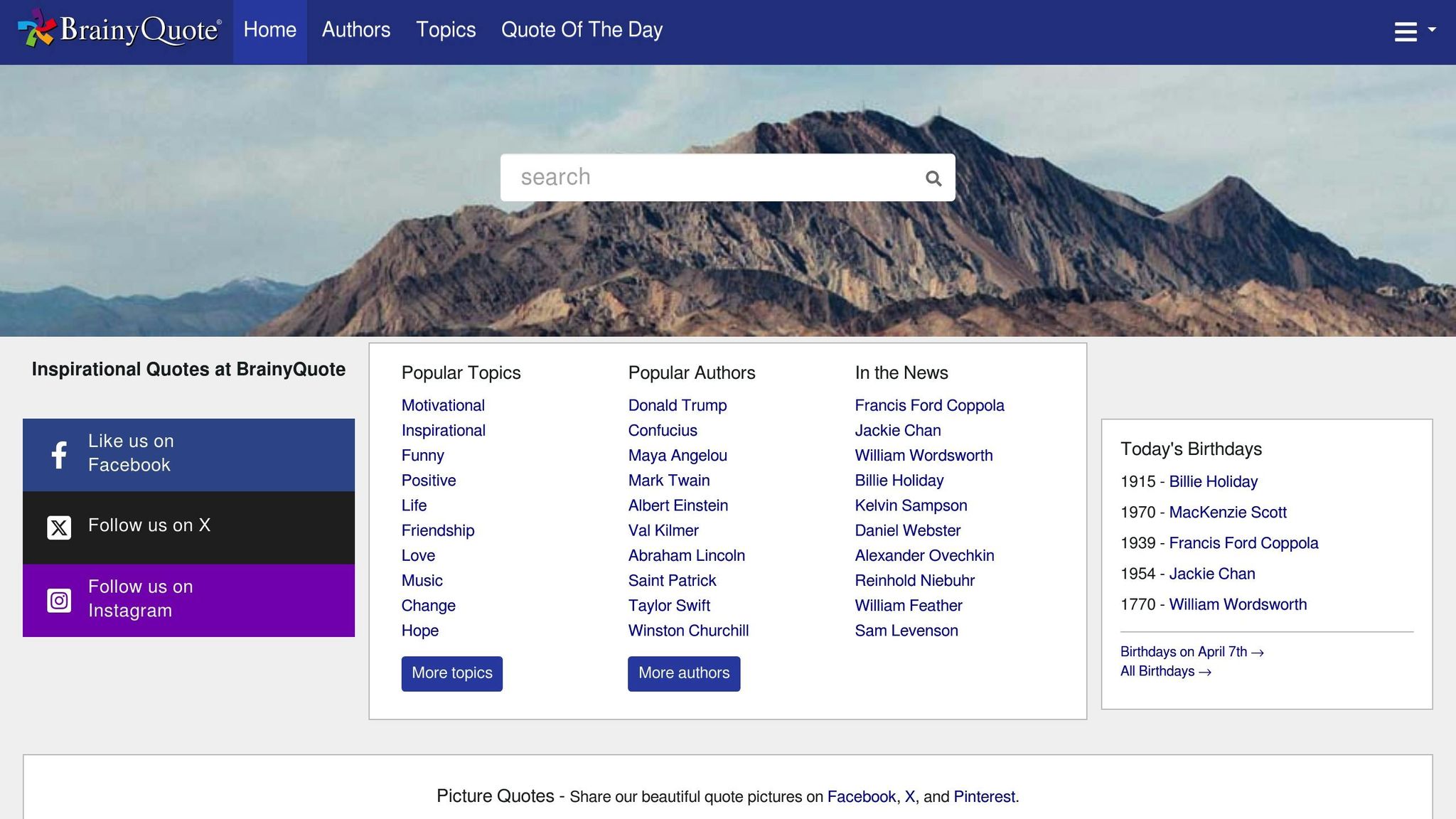
Task: Open Jackie Chan in the News
Action: 898,430
